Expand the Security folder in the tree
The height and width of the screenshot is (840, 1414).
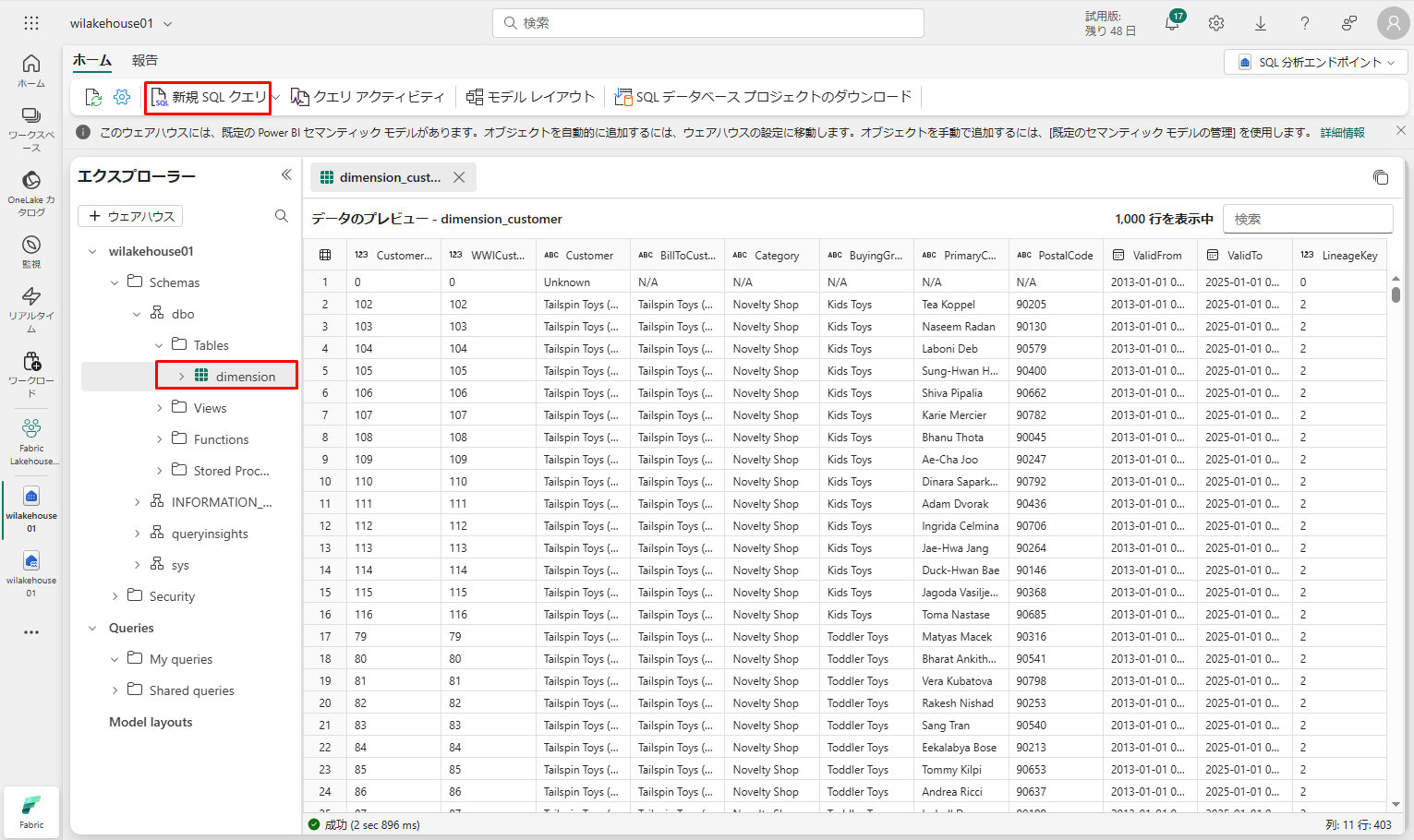point(115,596)
